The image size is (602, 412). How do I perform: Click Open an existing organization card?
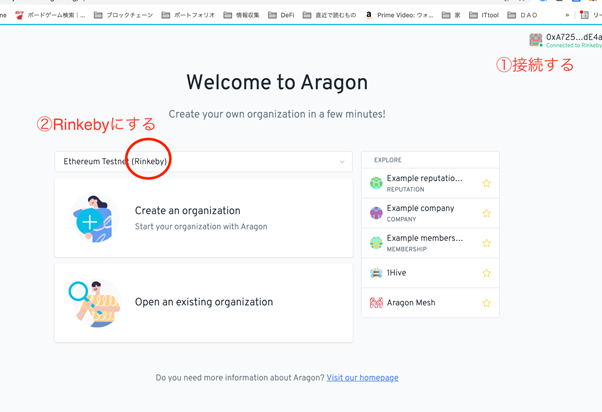point(203,303)
